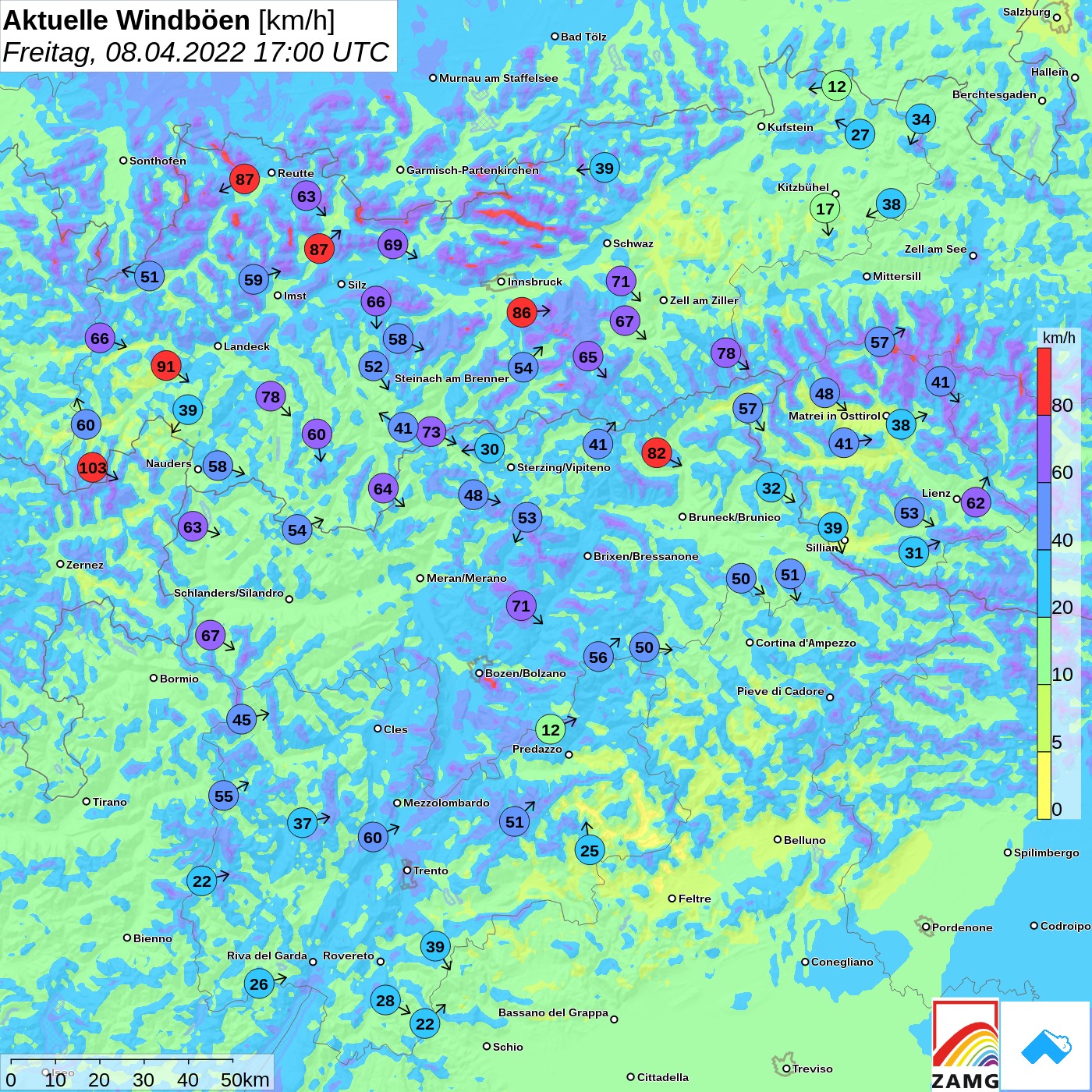
Task: Click the Innsbruck city label
Action: [x=535, y=282]
